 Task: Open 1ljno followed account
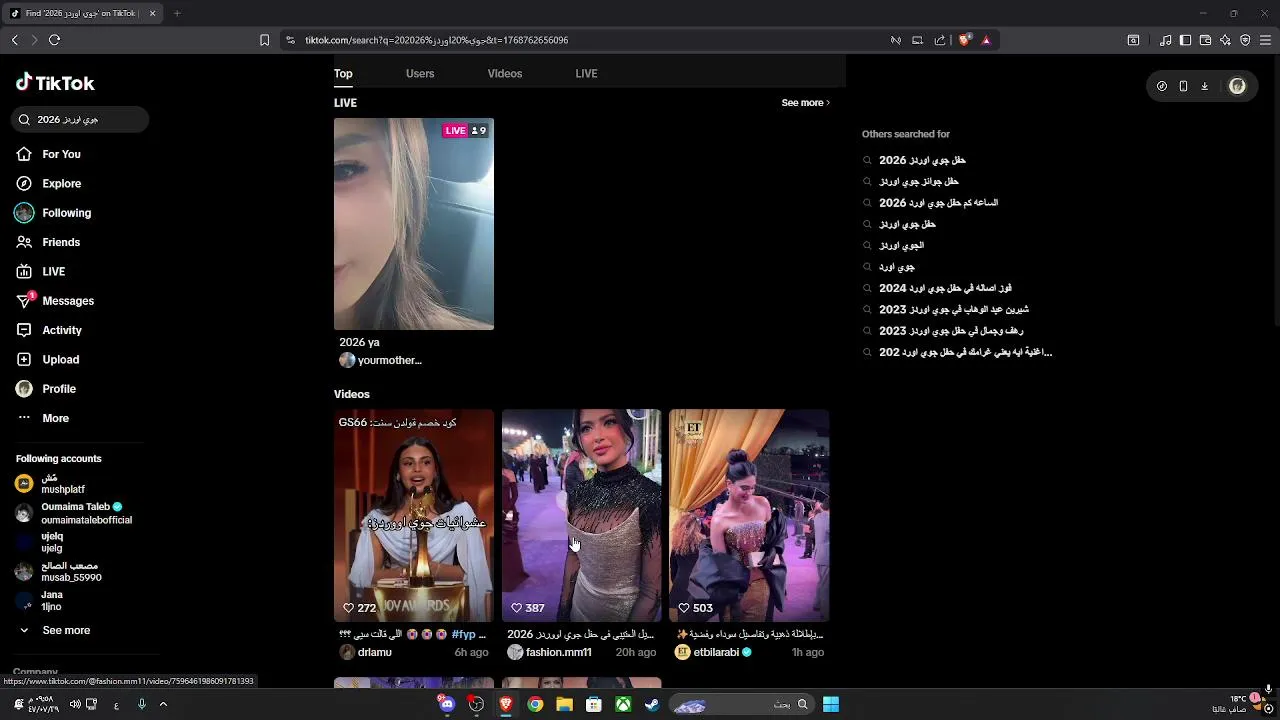[40, 601]
